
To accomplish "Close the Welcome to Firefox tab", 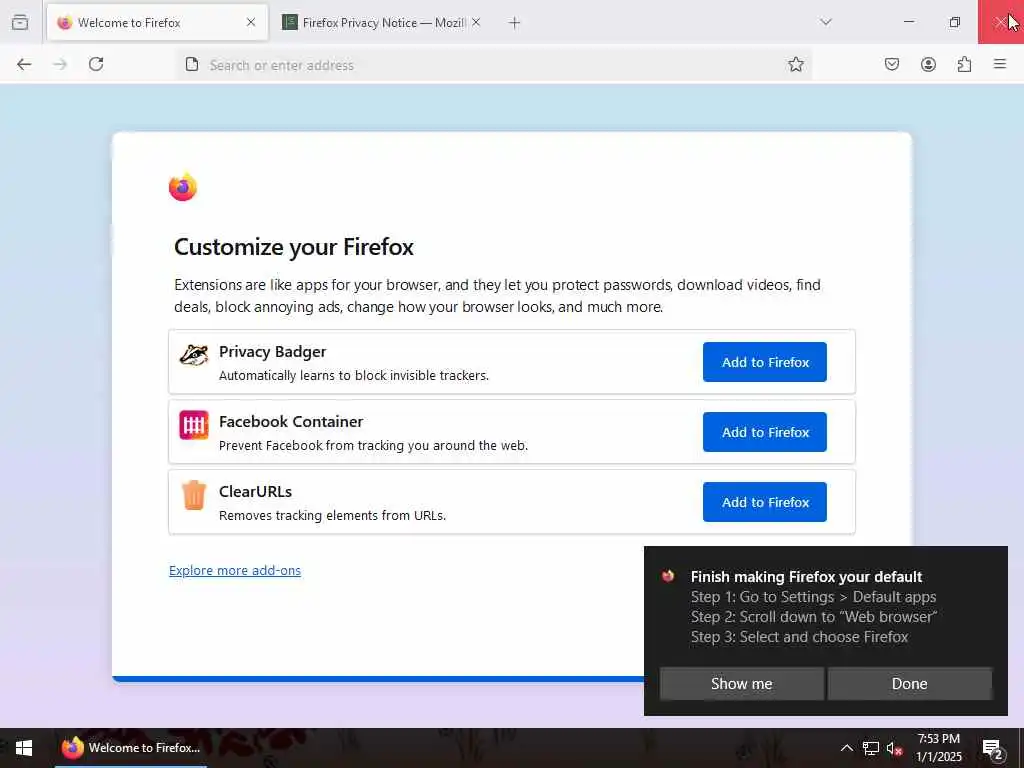I will (x=251, y=22).
